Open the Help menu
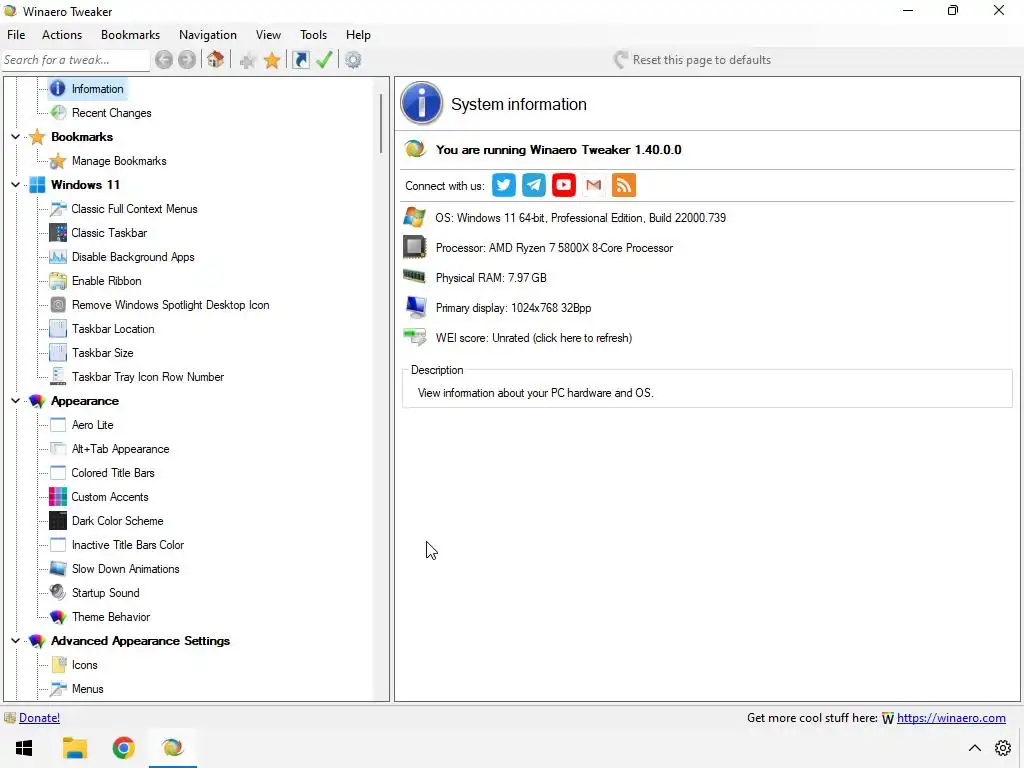This screenshot has width=1024, height=768. tap(358, 35)
